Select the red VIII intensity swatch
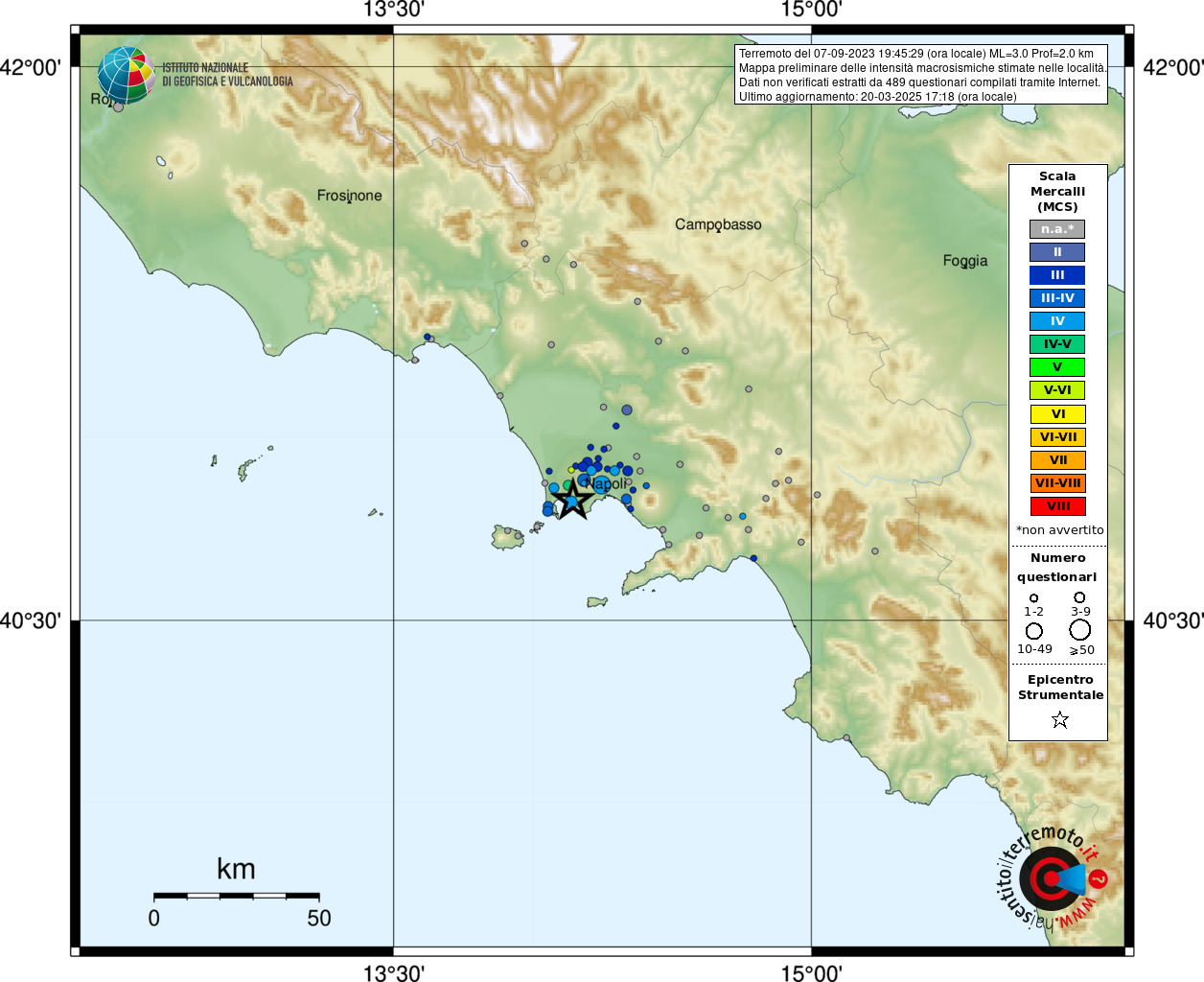This screenshot has height=982, width=1204. [1057, 506]
